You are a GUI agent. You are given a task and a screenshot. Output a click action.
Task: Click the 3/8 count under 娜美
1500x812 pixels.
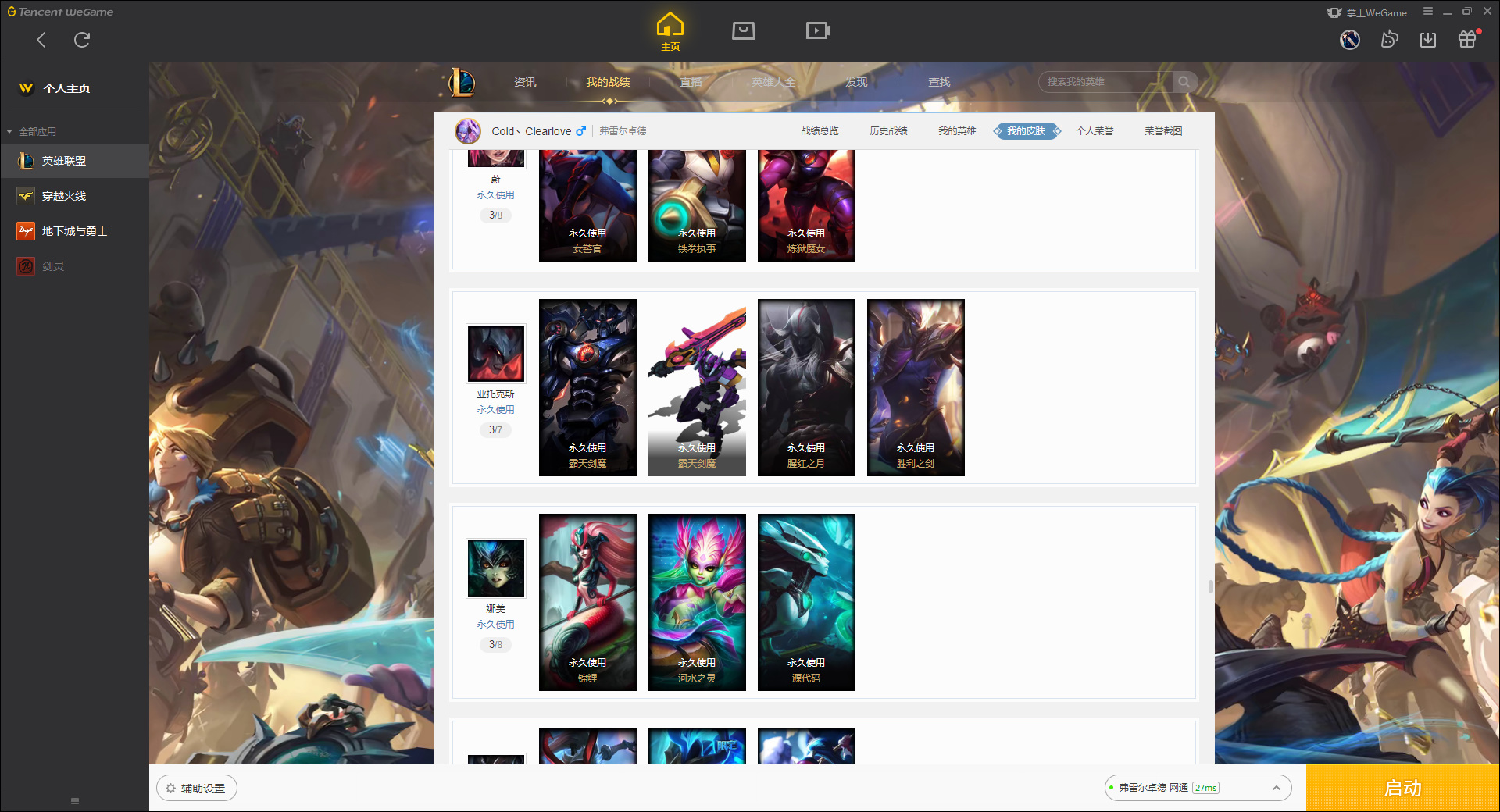point(495,644)
